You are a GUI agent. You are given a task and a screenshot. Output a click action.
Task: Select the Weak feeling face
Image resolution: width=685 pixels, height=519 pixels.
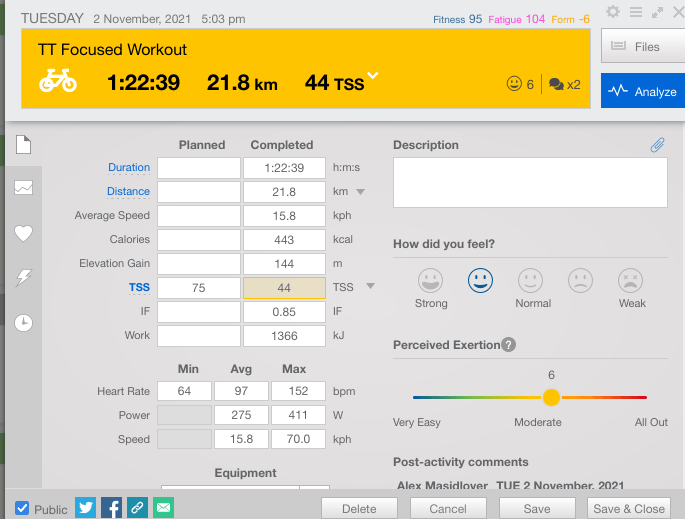630,280
